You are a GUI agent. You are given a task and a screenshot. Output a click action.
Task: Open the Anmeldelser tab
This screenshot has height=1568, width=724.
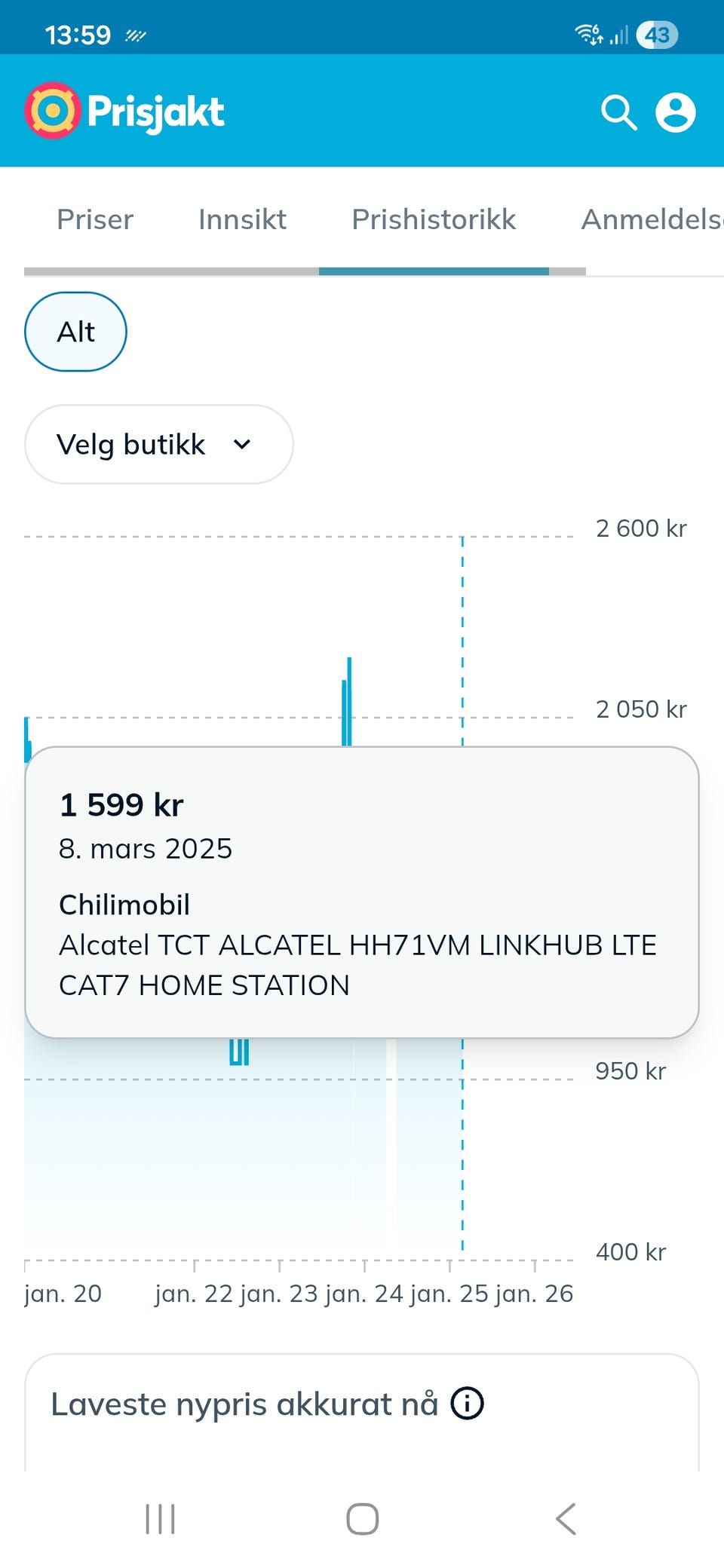point(652,219)
